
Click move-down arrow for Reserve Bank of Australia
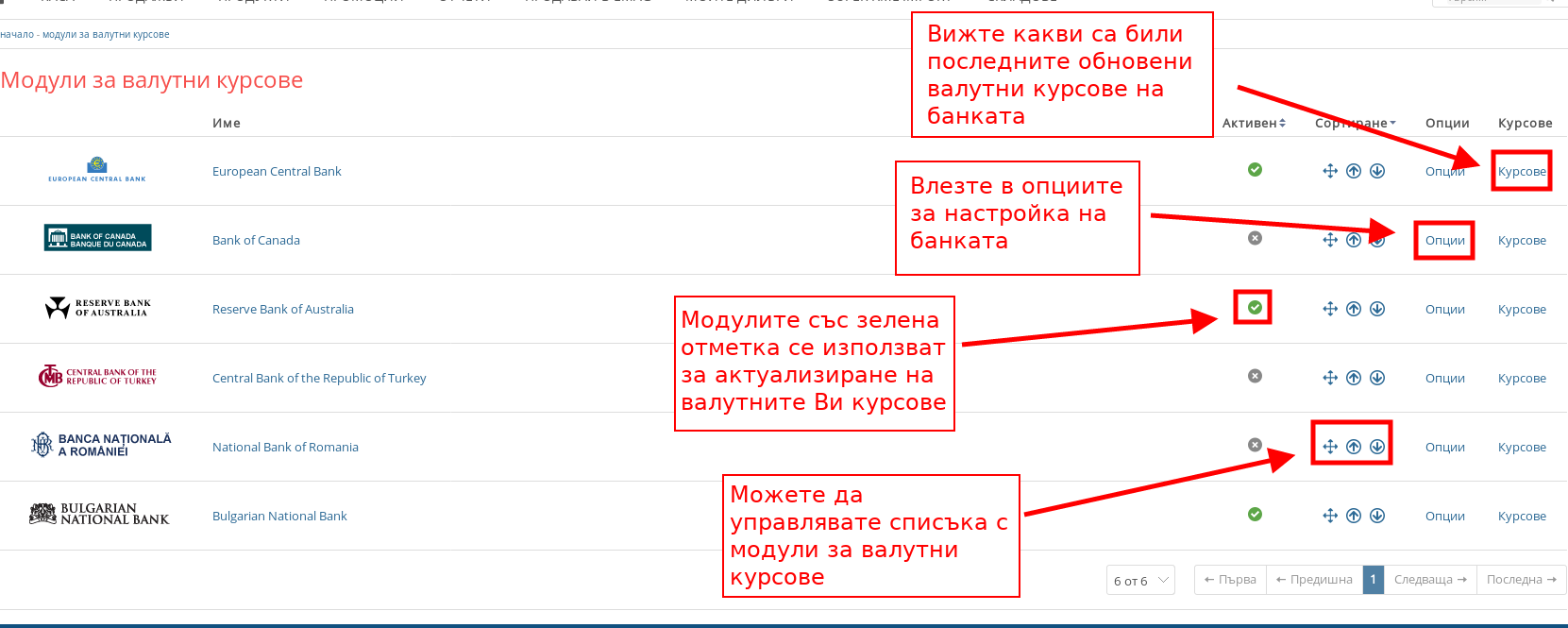(x=1377, y=309)
